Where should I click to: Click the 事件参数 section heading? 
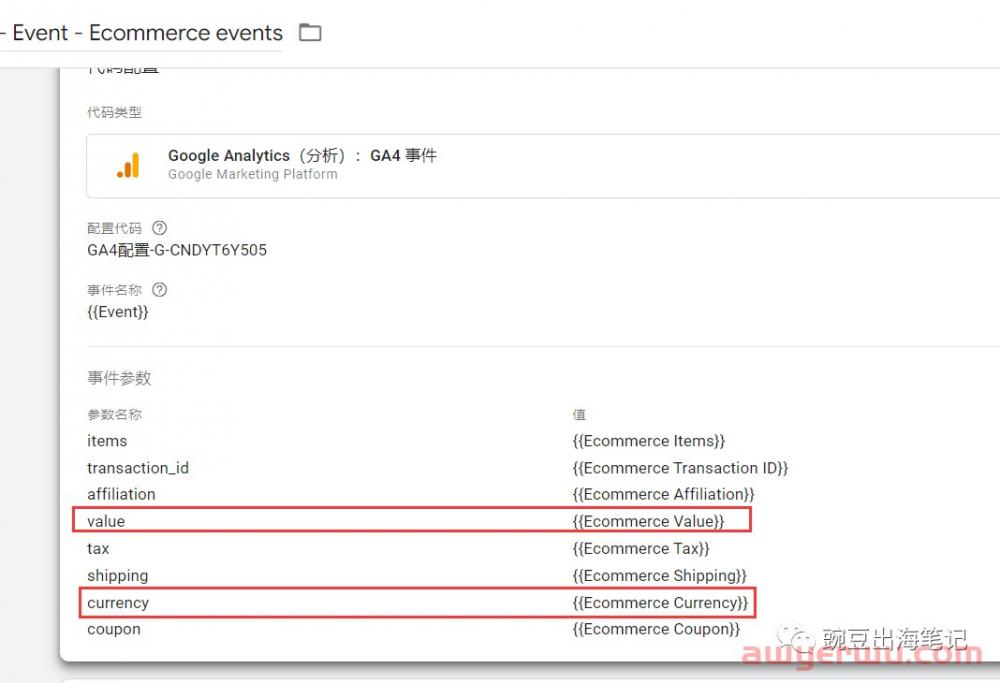click(x=119, y=378)
